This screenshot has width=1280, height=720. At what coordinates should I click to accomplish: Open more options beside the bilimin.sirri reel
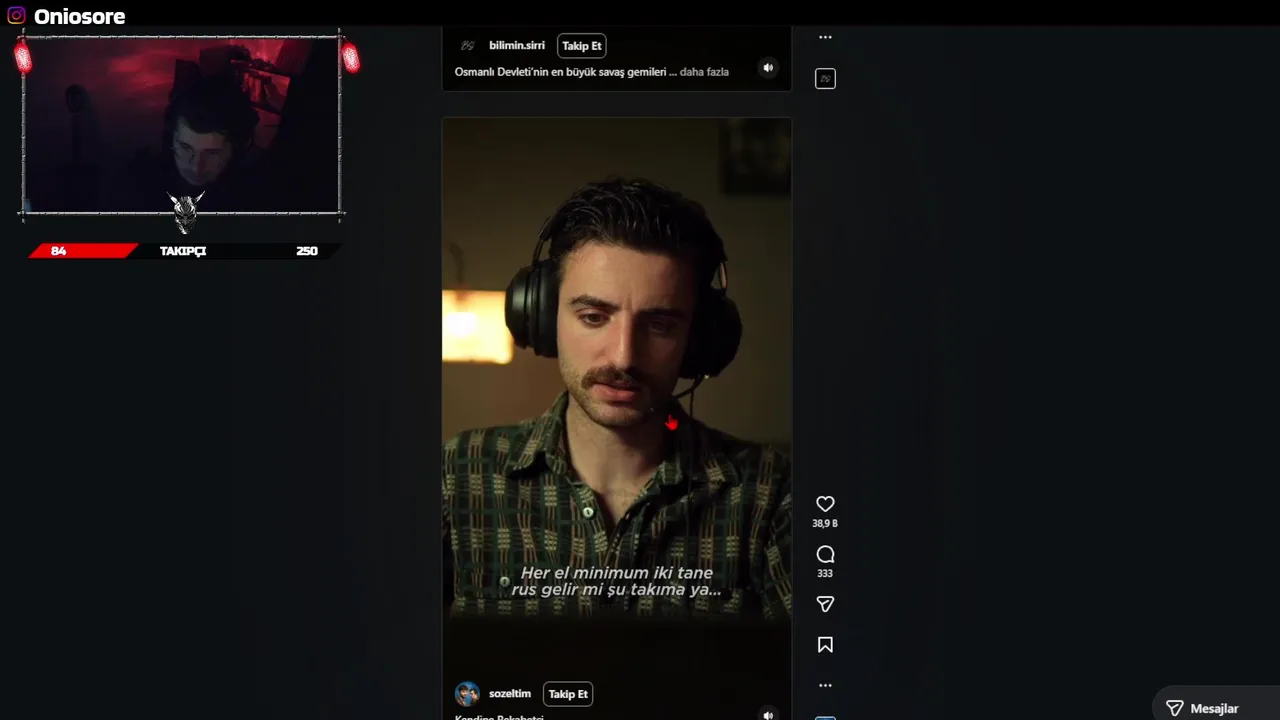point(825,37)
